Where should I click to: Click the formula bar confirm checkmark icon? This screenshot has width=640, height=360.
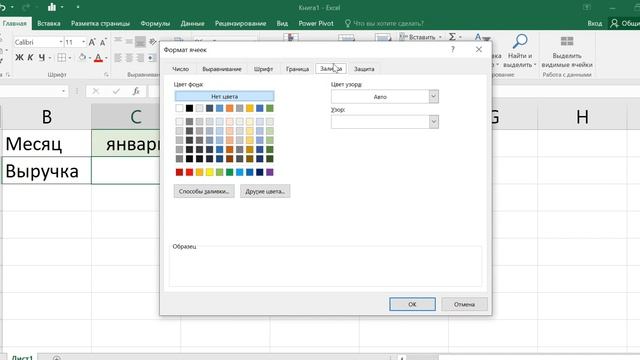click(116, 91)
